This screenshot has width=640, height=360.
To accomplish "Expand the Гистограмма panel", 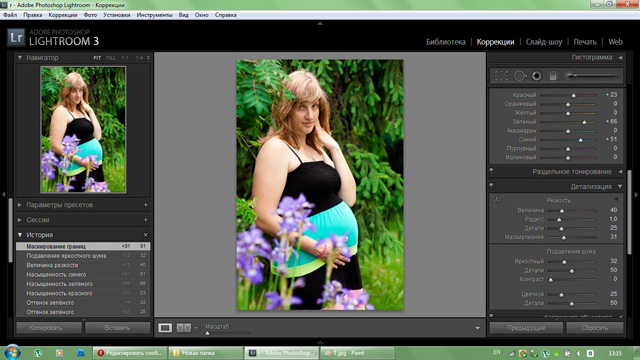I will (620, 58).
